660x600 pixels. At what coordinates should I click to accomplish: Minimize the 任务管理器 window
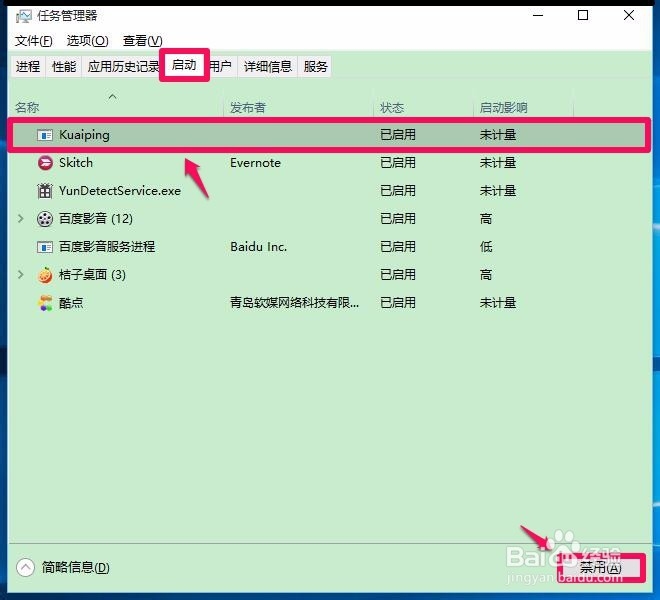[x=538, y=16]
